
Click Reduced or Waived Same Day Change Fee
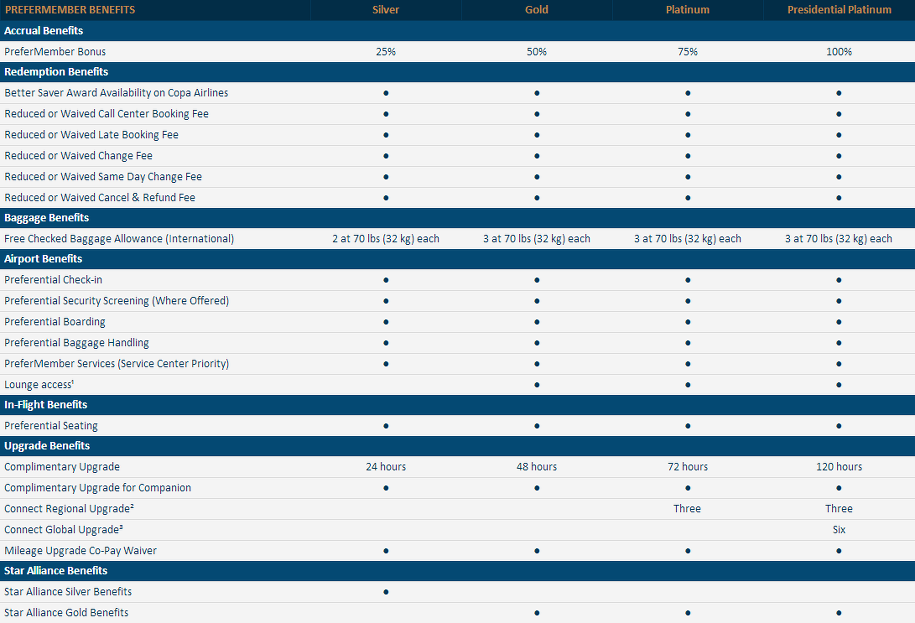point(103,177)
